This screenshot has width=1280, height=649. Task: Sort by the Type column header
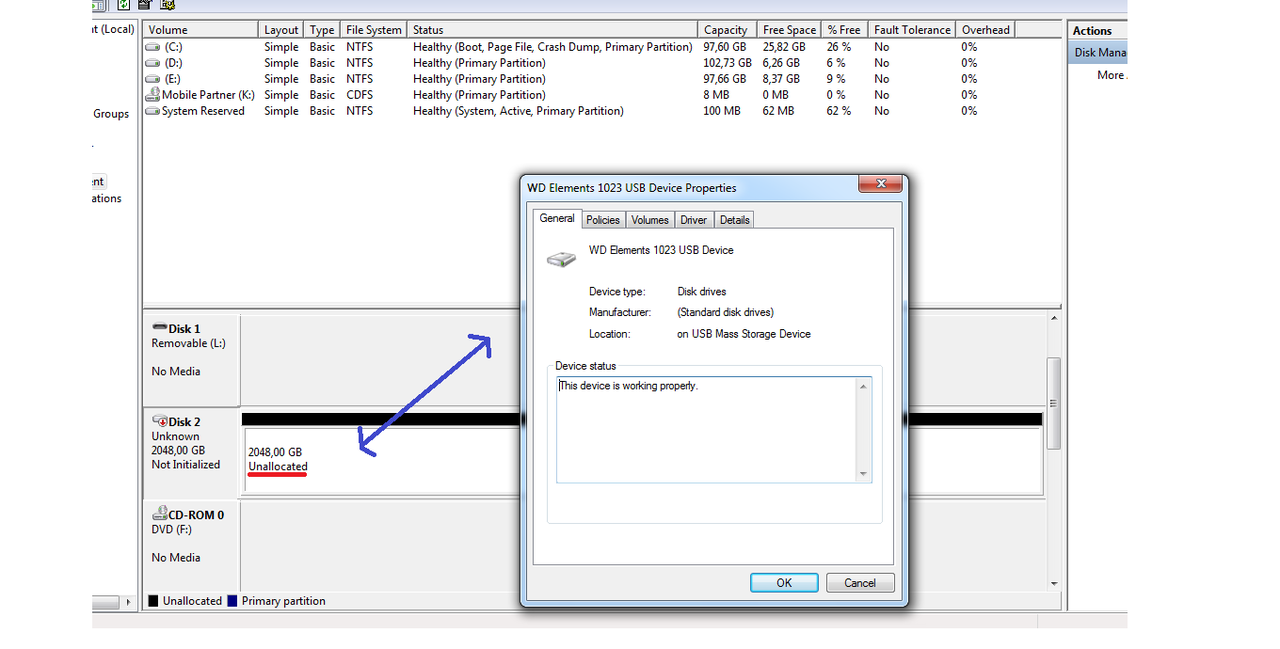click(x=322, y=30)
